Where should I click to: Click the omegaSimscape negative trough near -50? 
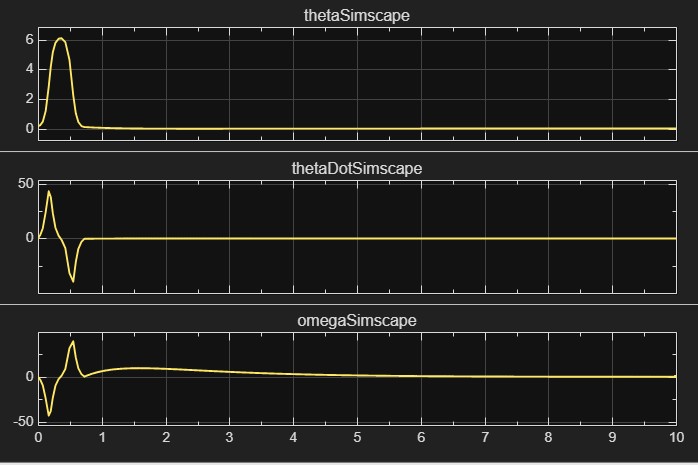click(49, 415)
